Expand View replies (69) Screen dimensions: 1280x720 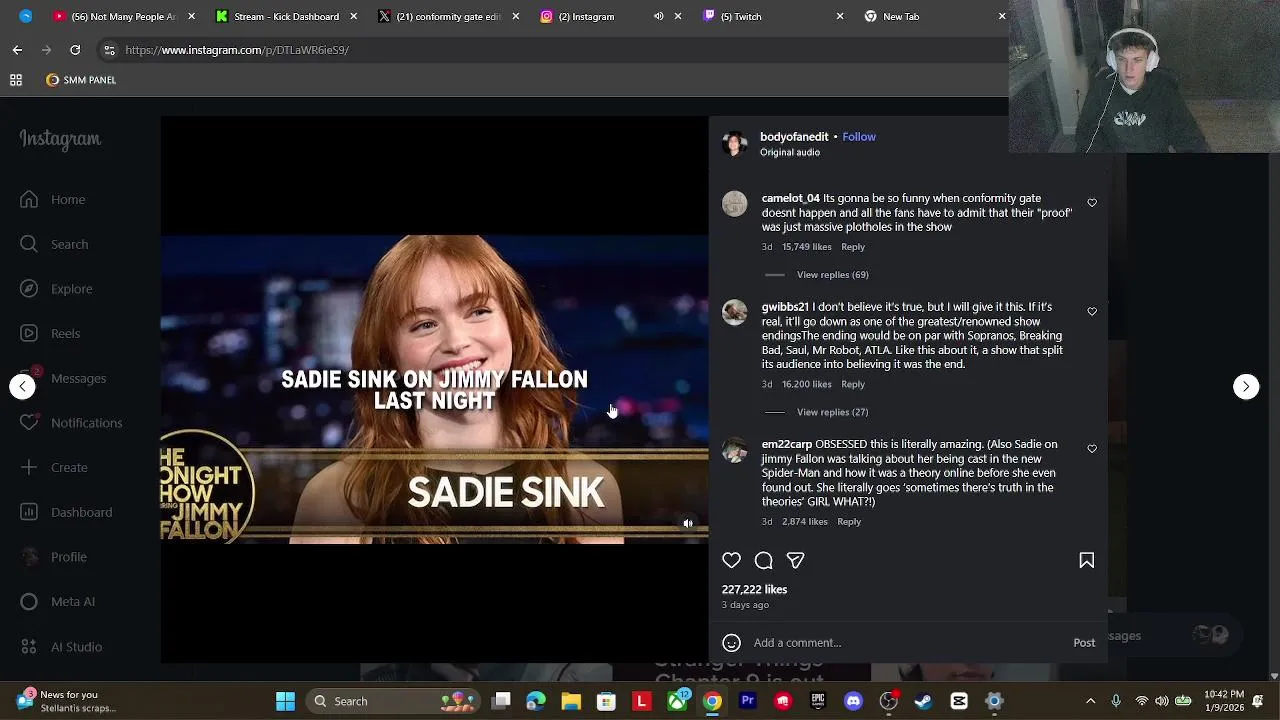coord(832,275)
